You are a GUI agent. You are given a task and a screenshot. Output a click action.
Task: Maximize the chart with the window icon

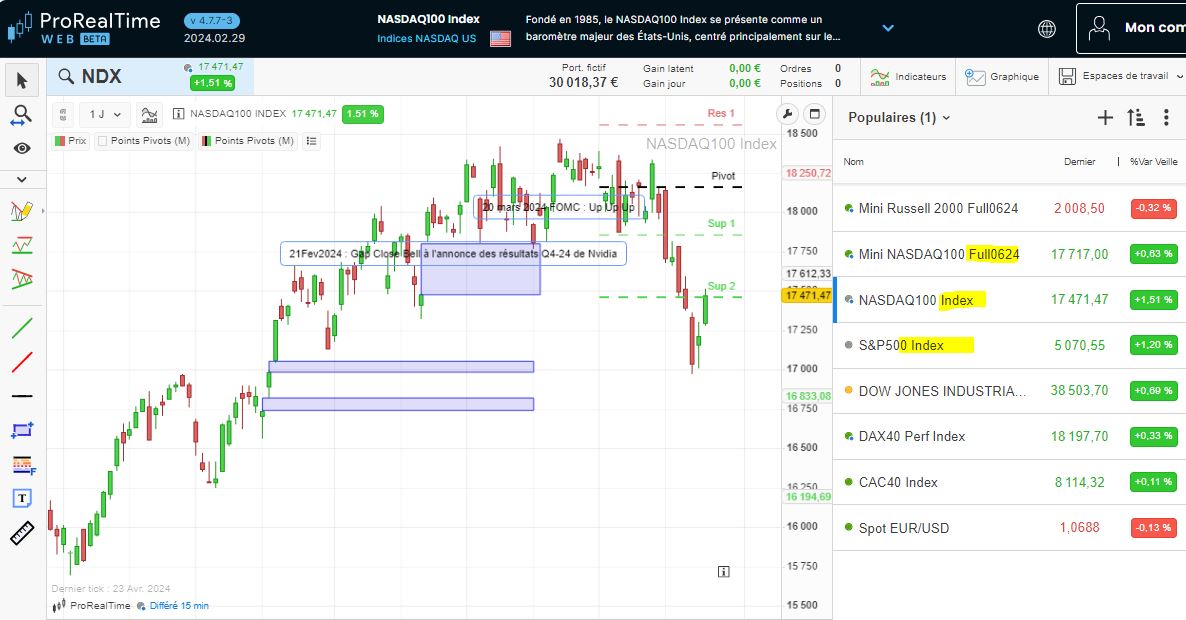point(815,114)
